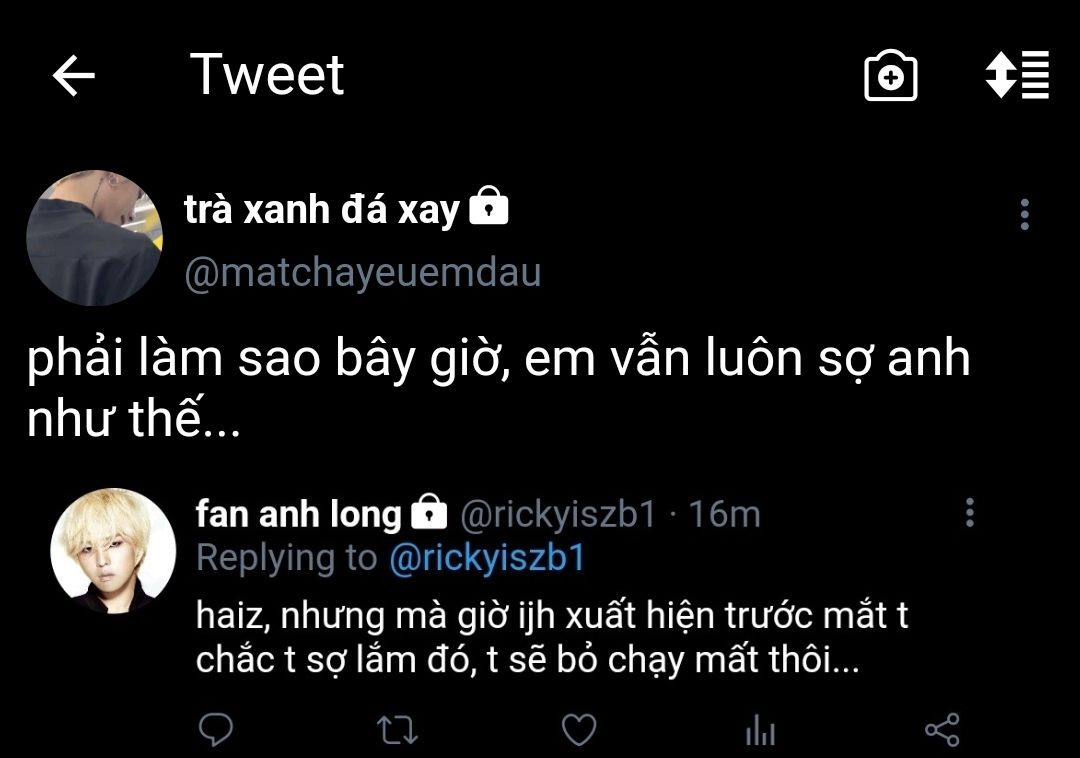The image size is (1080, 758).
Task: Tap the Tweet header title
Action: click(x=267, y=75)
